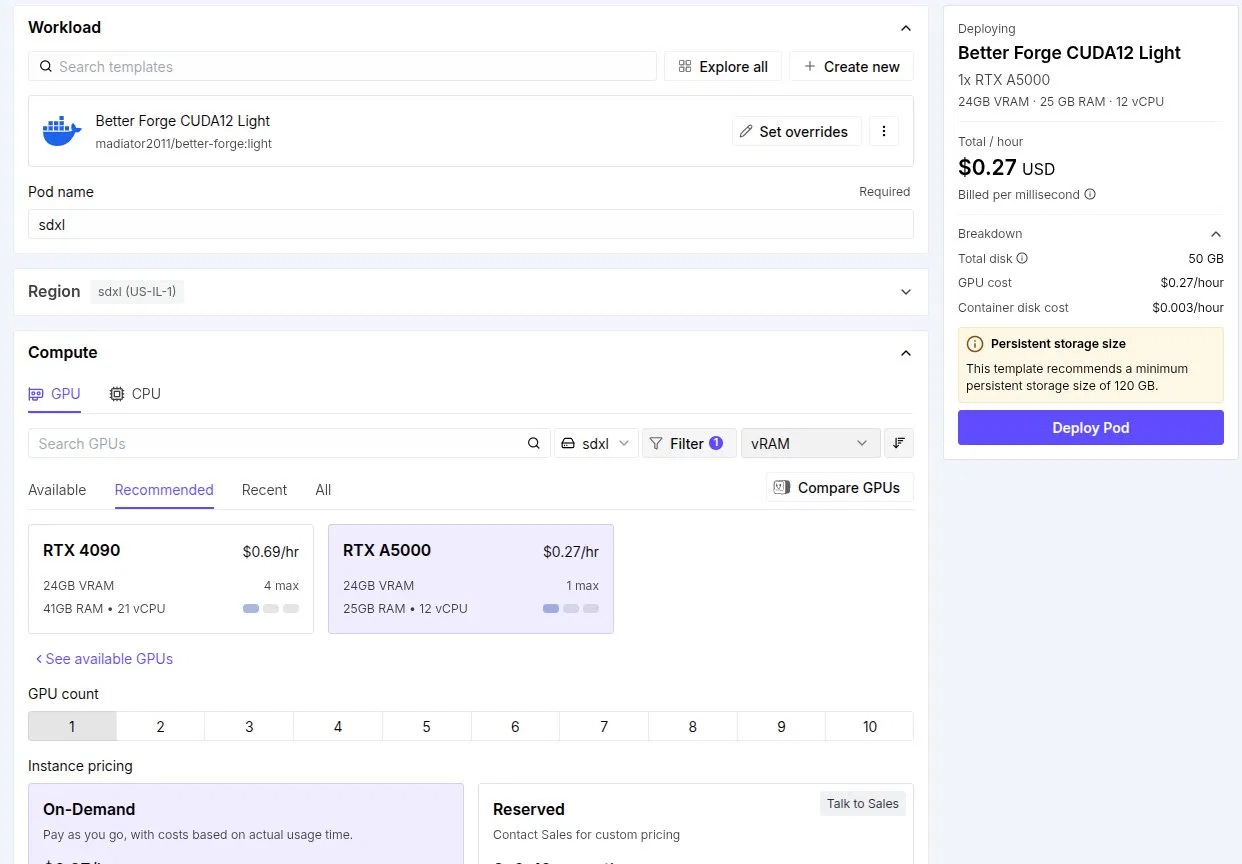Click See available GPUs link

tap(104, 659)
